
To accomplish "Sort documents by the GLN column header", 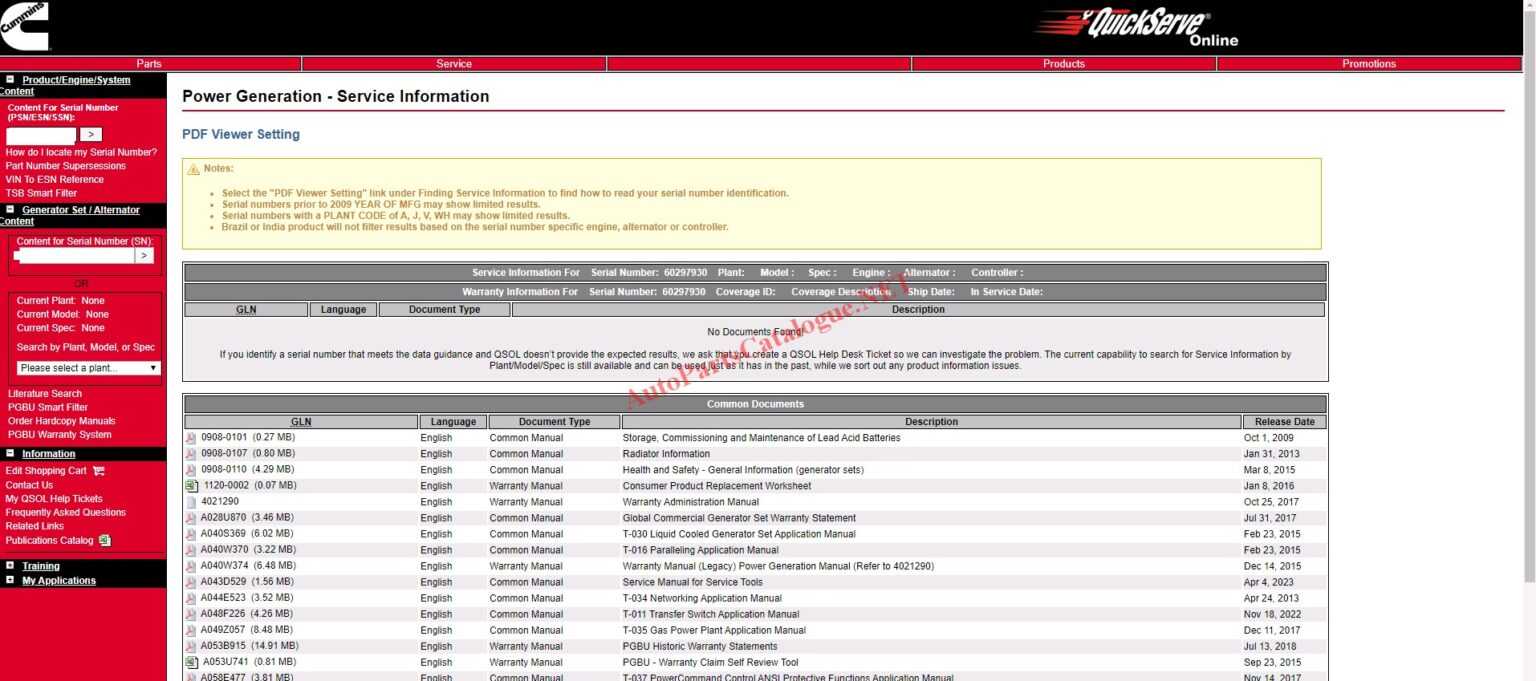I will point(301,421).
